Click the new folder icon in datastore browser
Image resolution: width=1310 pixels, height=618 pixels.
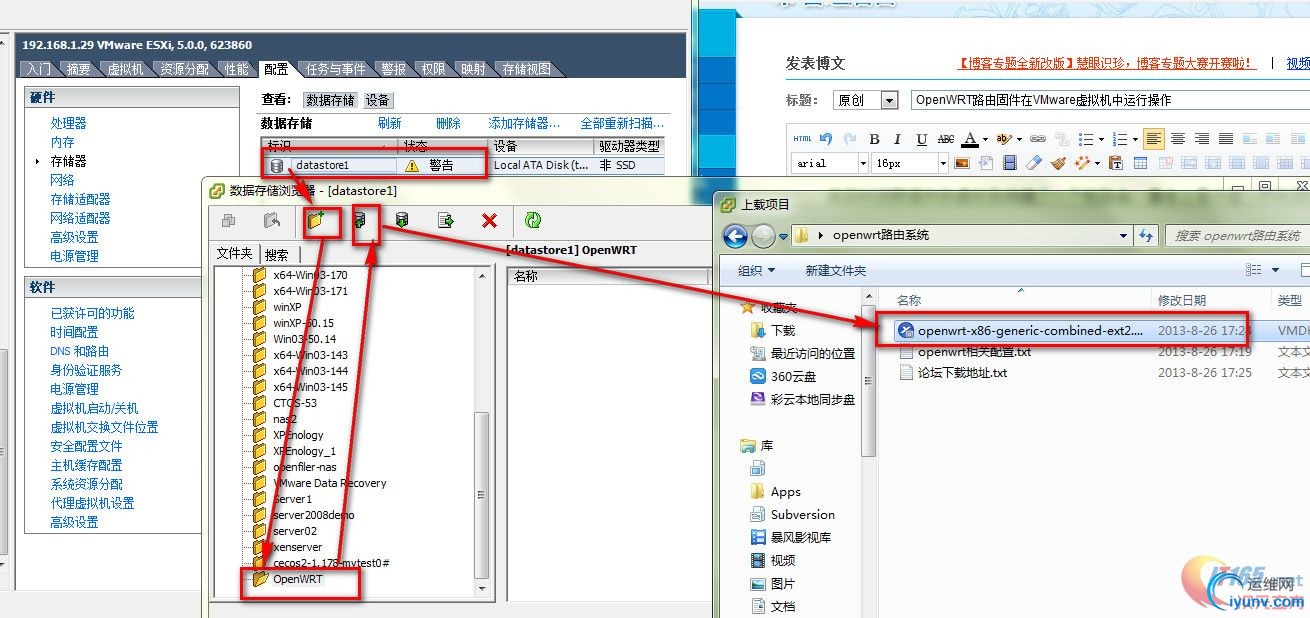click(x=318, y=221)
